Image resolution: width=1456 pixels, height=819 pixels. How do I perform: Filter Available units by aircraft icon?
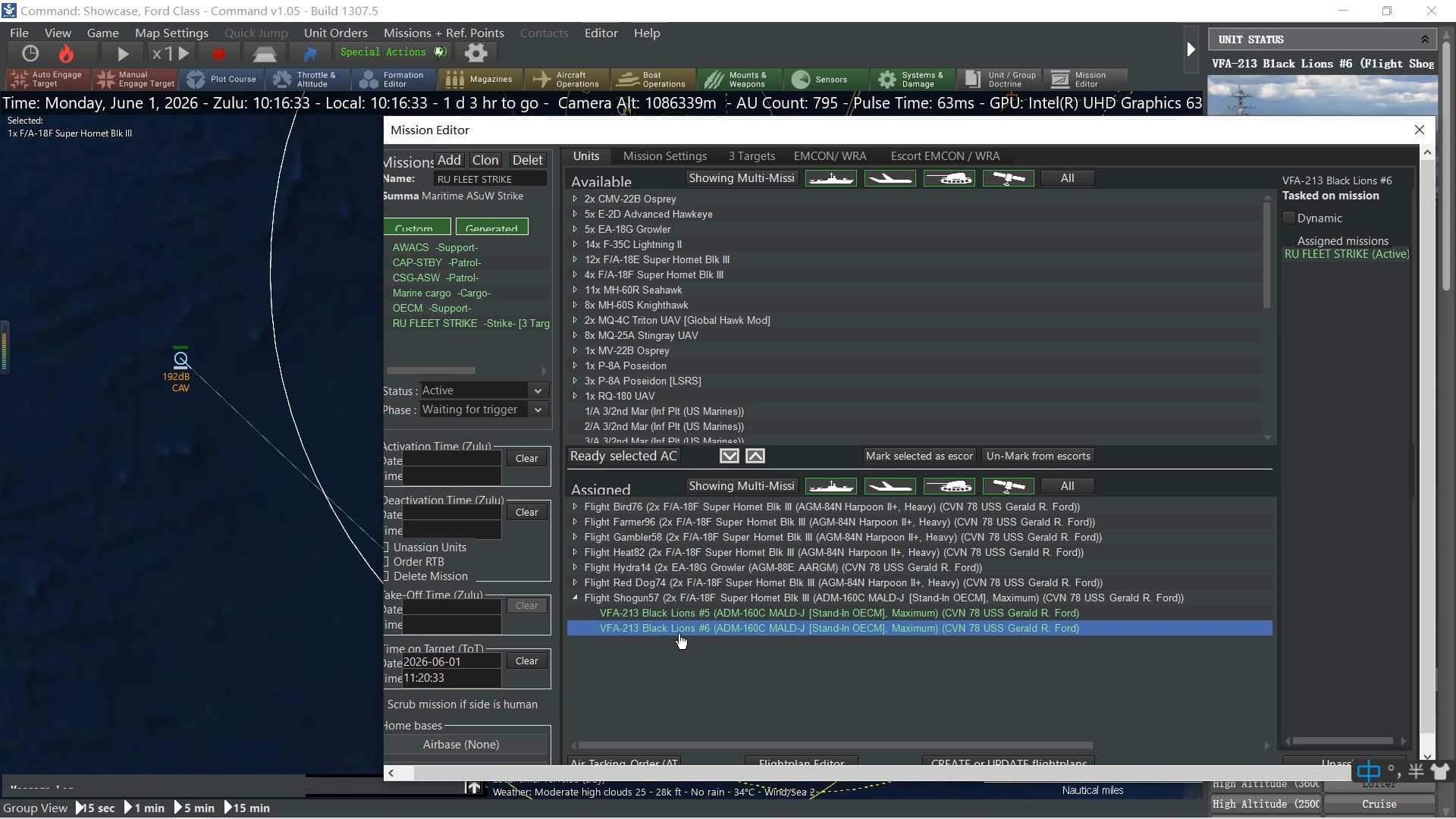click(890, 178)
